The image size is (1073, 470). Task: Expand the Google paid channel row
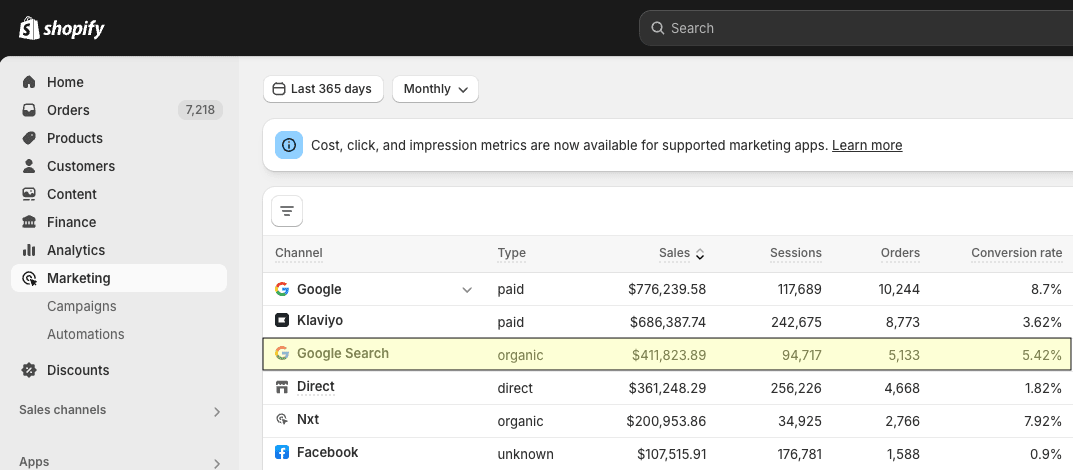click(x=467, y=290)
